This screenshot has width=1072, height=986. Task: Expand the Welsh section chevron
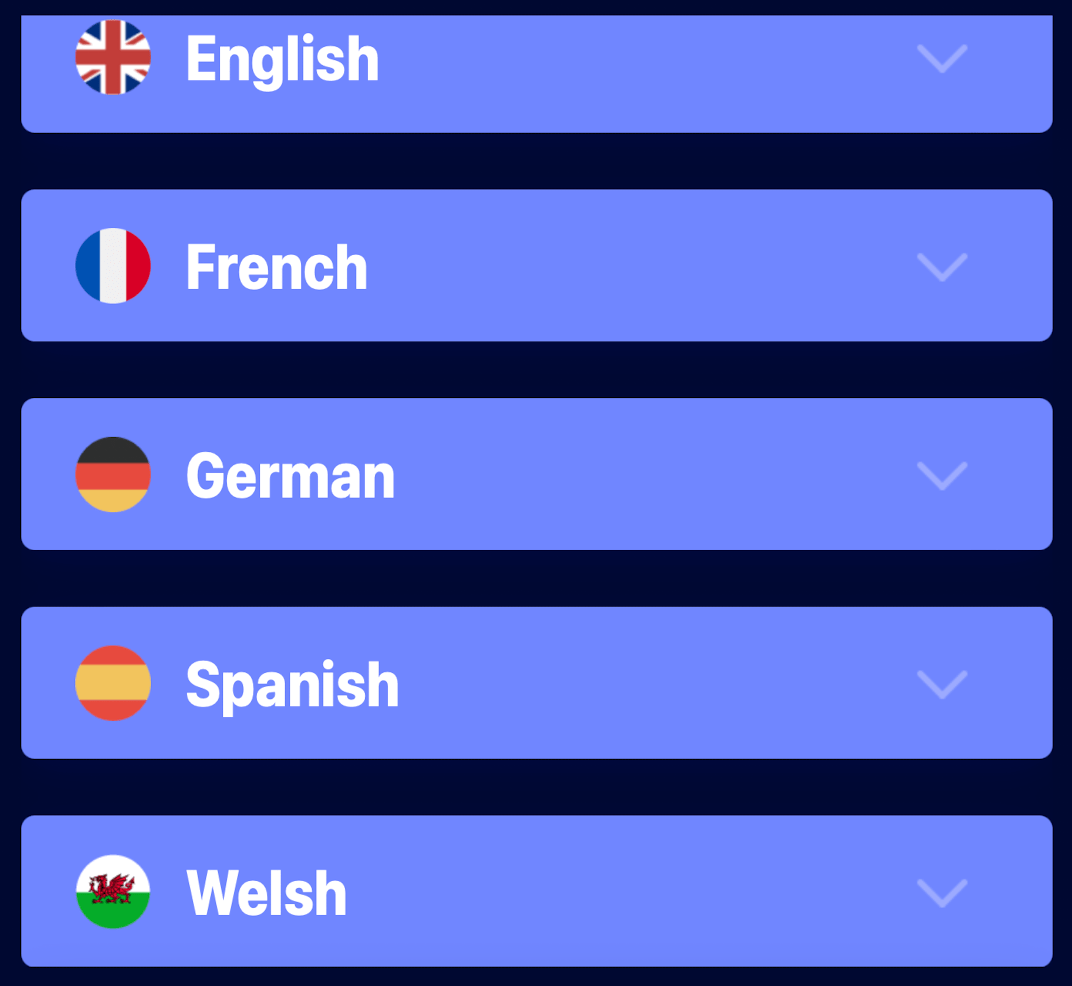click(942, 893)
